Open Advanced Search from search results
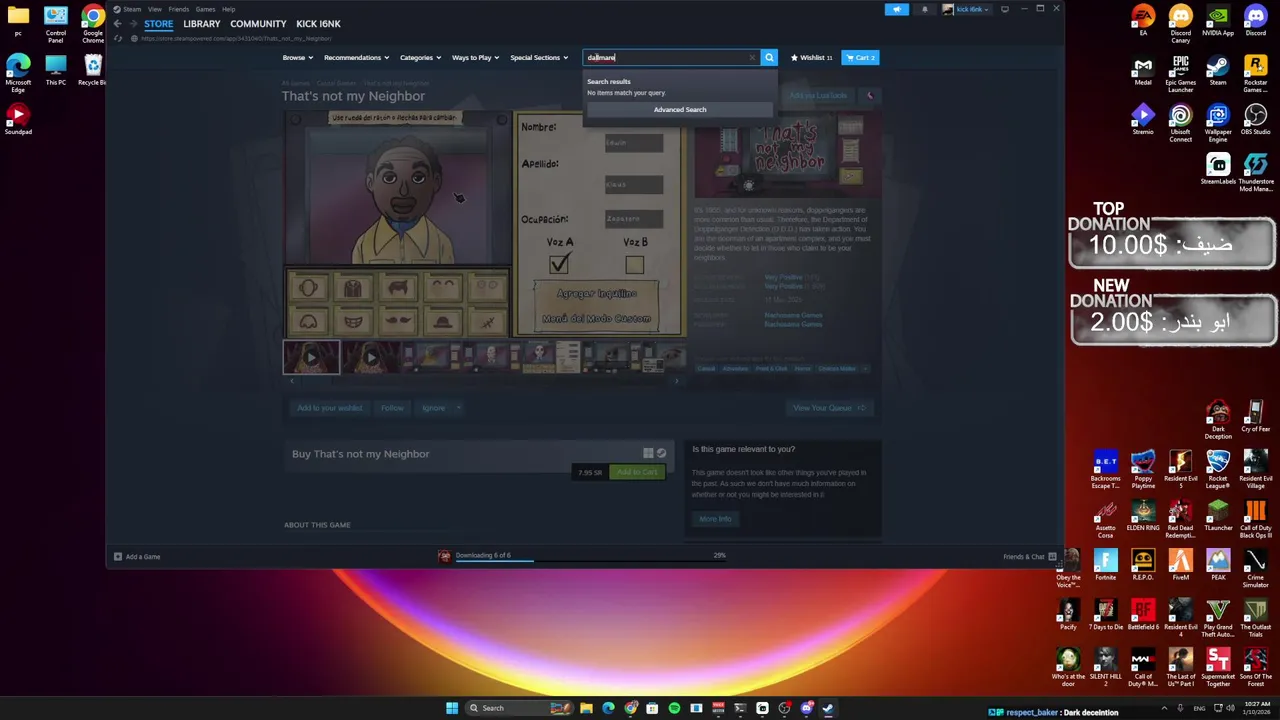This screenshot has width=1280, height=720. point(680,110)
